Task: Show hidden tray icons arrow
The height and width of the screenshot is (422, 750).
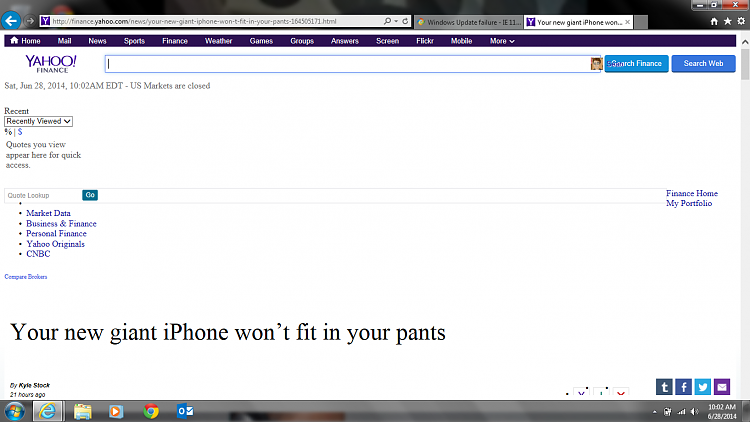Action: [654, 411]
